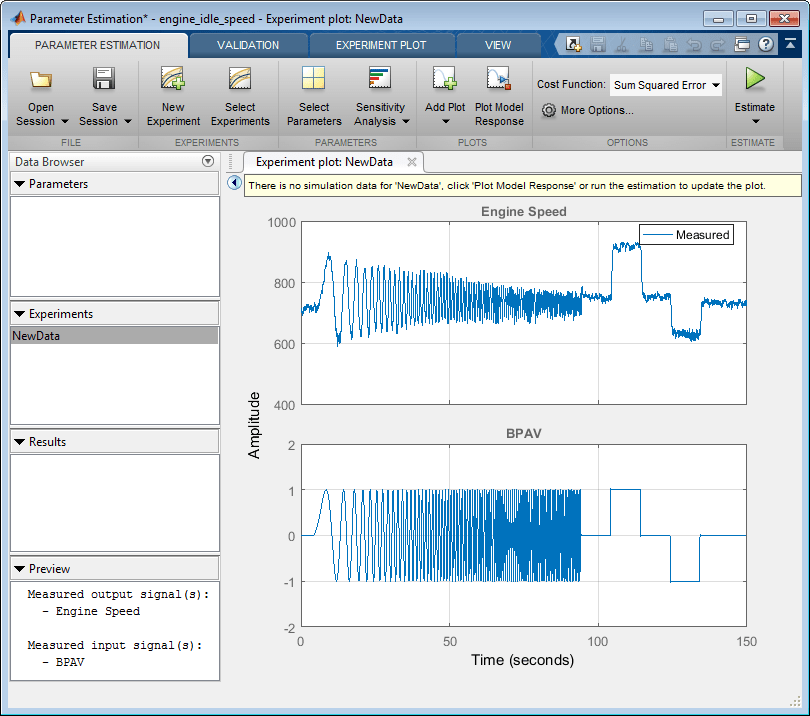Switch to the Experiment Plot ribbon tab

(380, 45)
